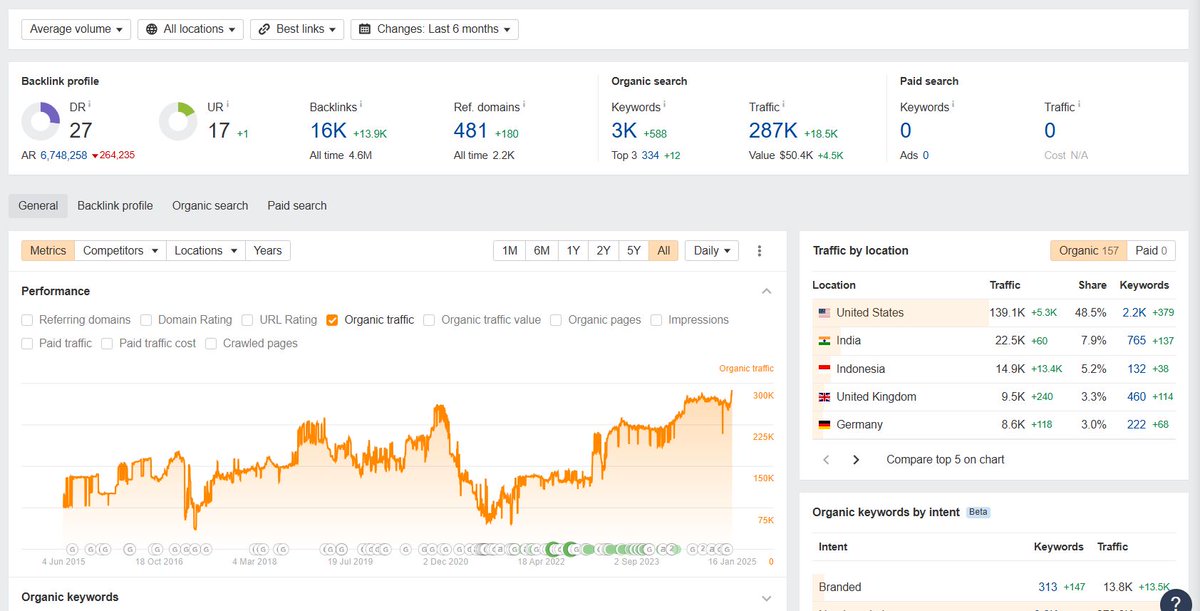Click the Compare top 5 on chart link
The width and height of the screenshot is (1200, 611).
point(944,459)
